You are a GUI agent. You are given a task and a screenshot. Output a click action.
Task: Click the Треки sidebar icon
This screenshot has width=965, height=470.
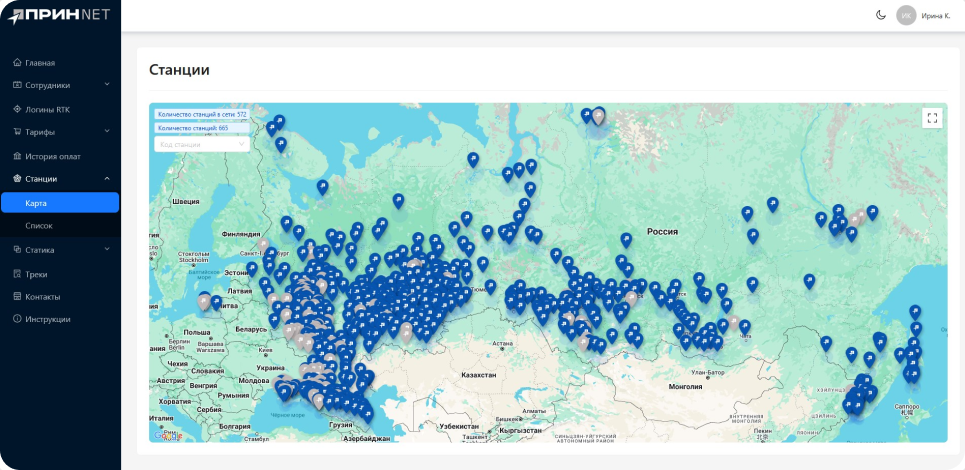(x=17, y=274)
